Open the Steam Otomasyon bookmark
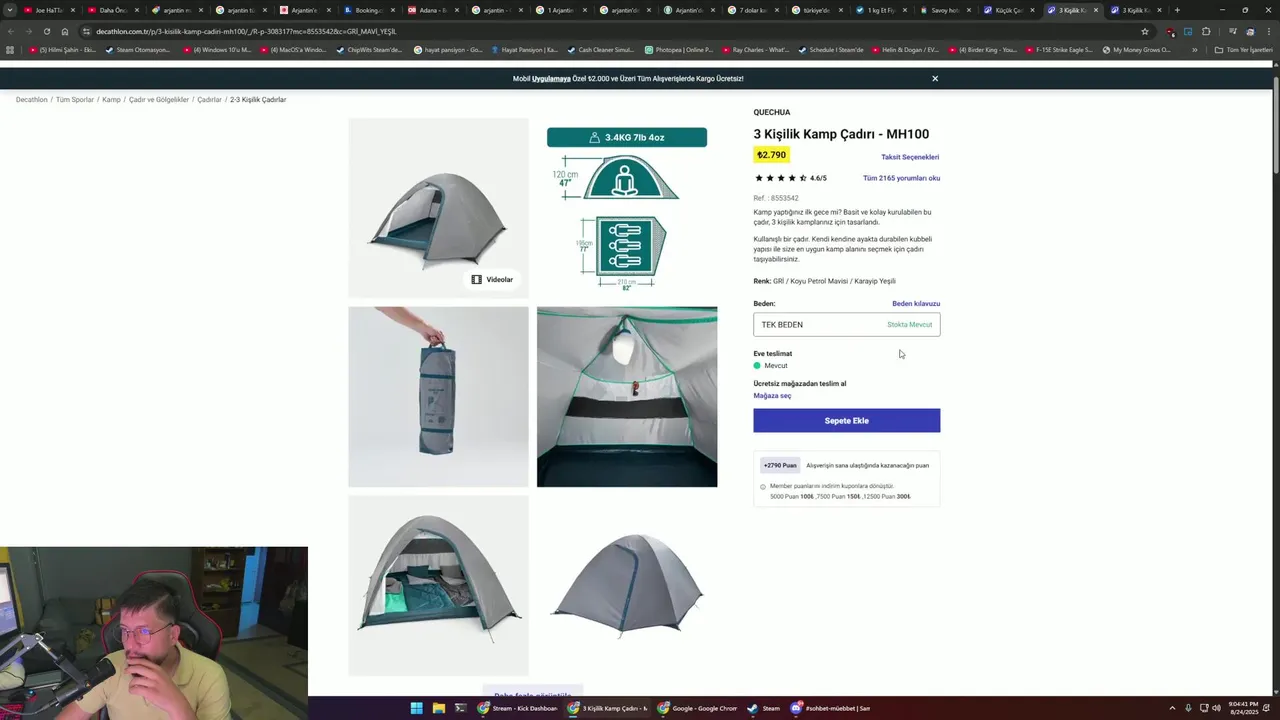The width and height of the screenshot is (1280, 720). [x=138, y=50]
